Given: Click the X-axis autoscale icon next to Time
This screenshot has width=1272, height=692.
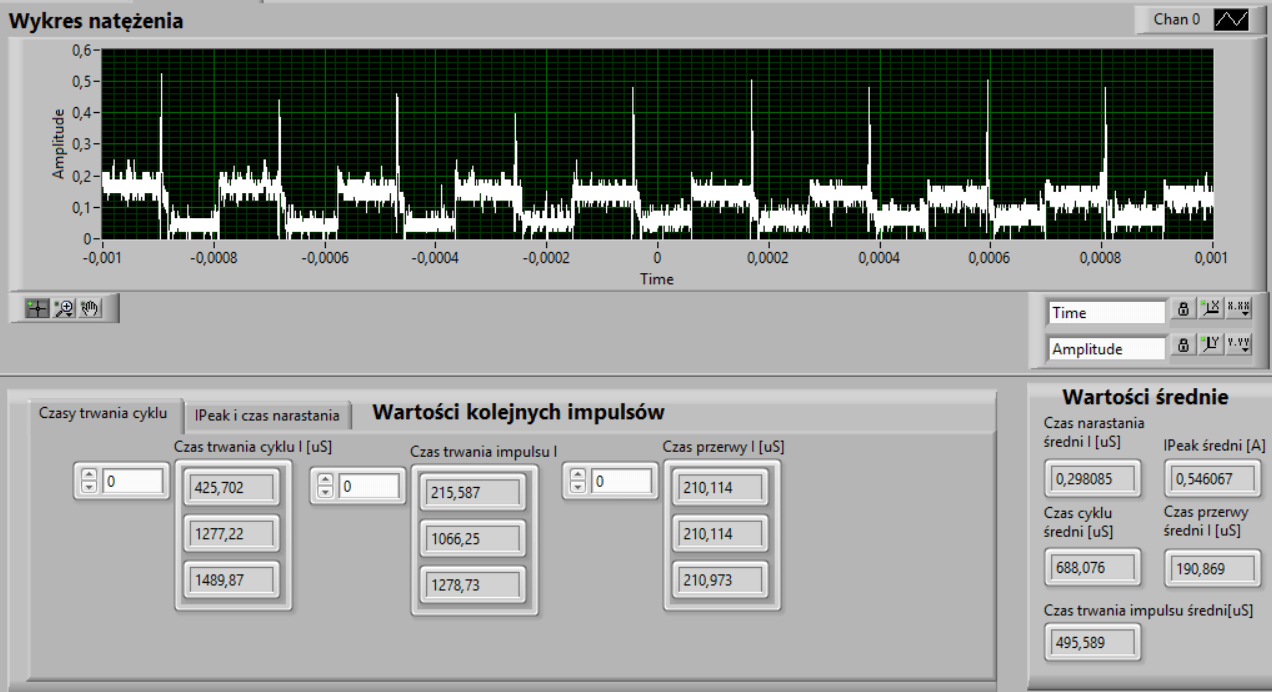Looking at the screenshot, I should (1210, 310).
